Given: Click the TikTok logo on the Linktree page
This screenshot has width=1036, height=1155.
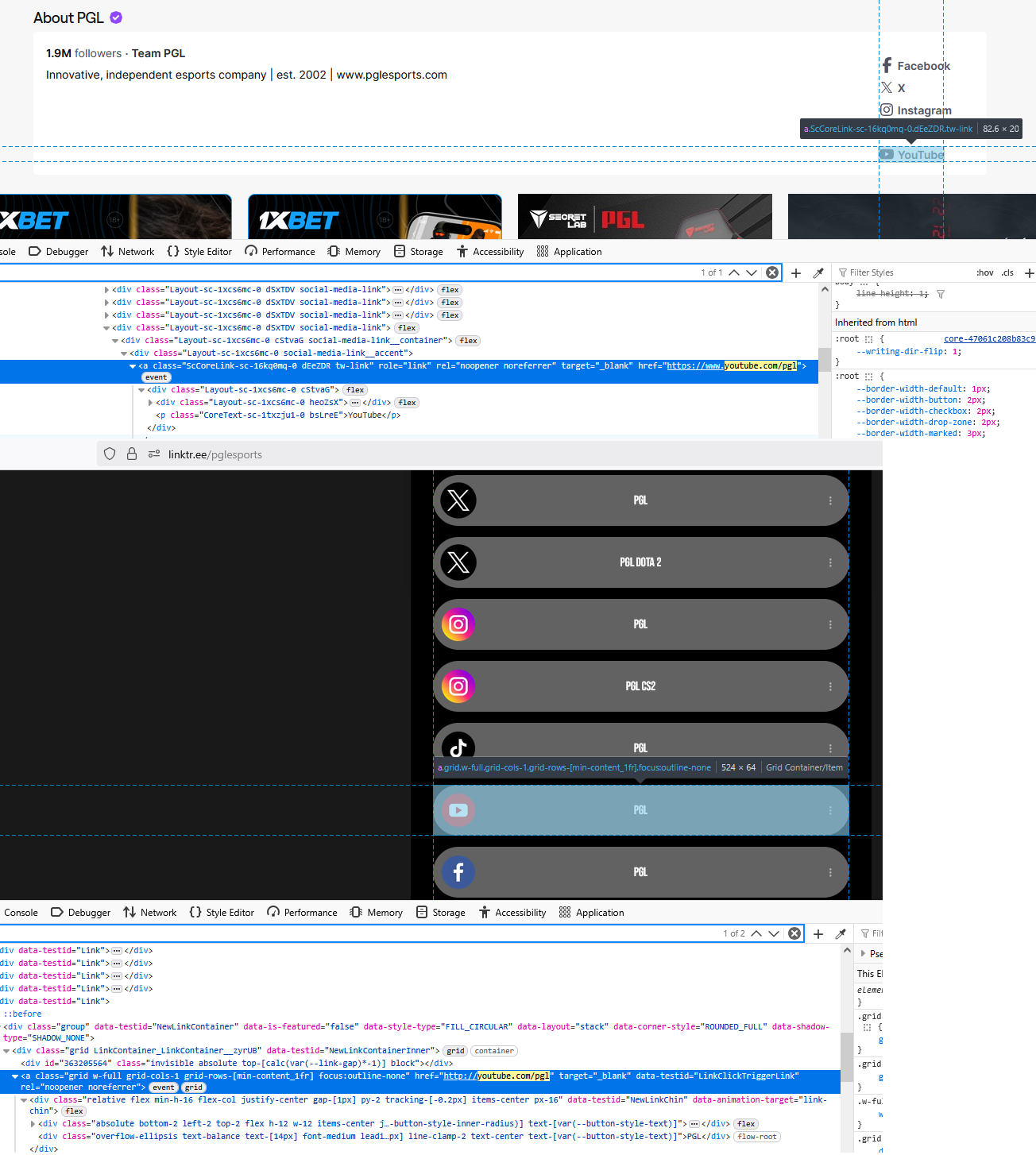Looking at the screenshot, I should (458, 747).
